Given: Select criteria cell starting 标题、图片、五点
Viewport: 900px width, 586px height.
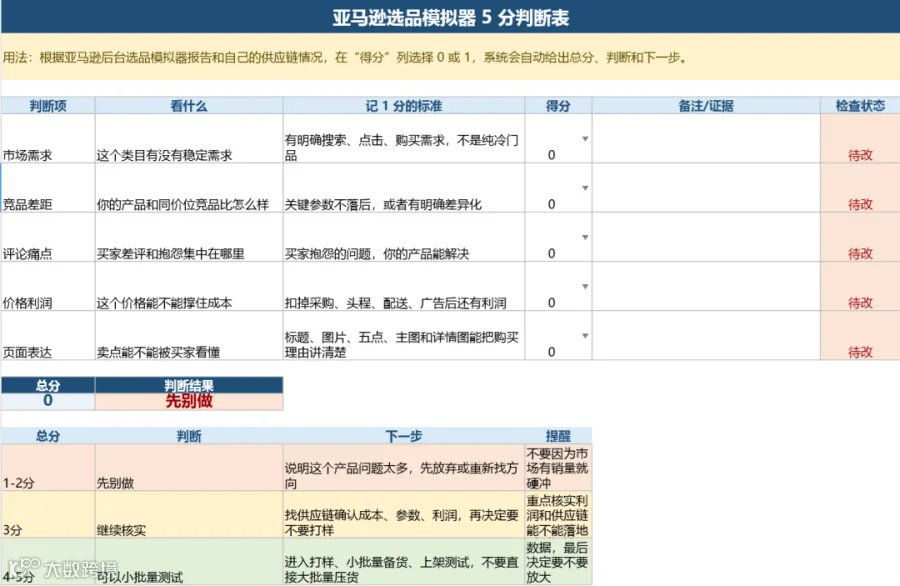Looking at the screenshot, I should [404, 336].
